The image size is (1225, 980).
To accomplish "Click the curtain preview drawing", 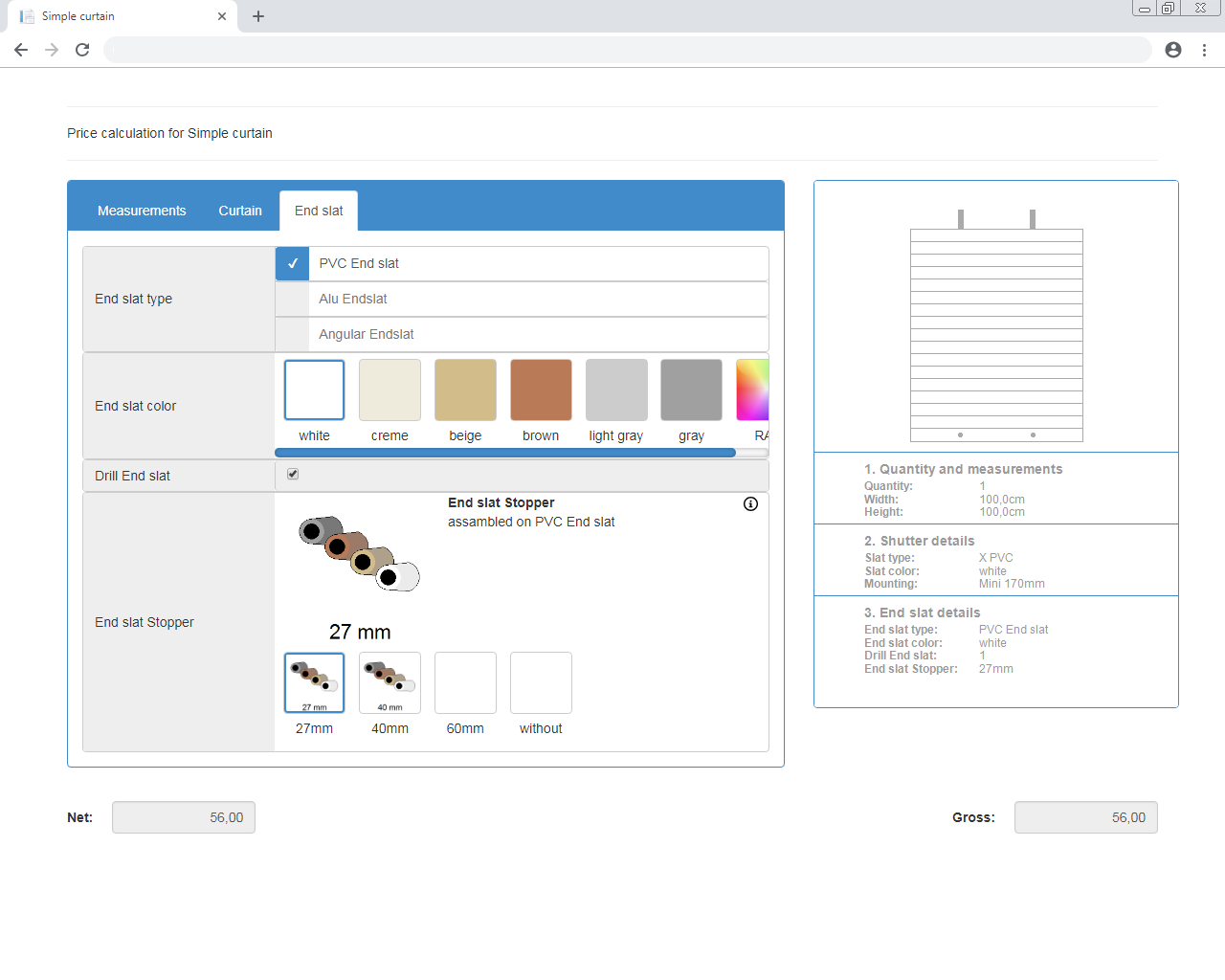I will [x=996, y=325].
